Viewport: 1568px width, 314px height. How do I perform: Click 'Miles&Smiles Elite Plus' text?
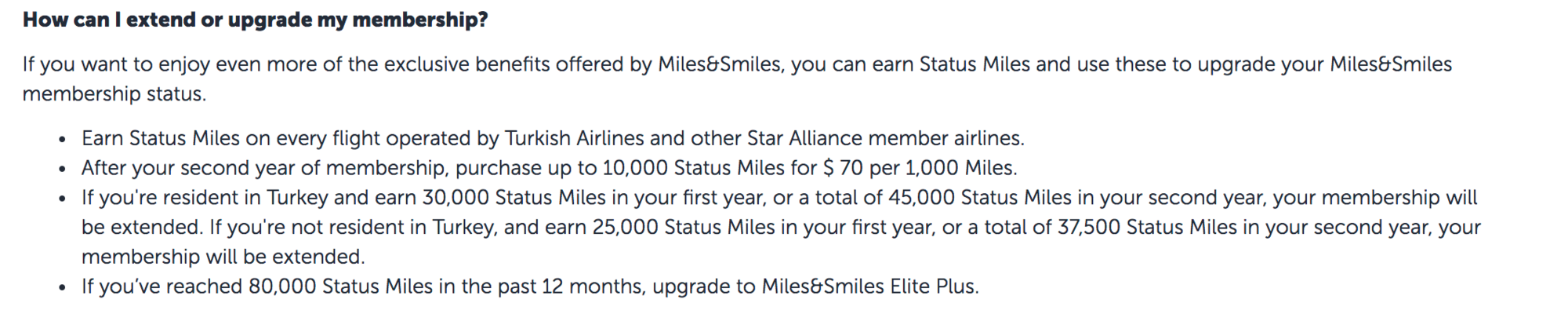[869, 287]
